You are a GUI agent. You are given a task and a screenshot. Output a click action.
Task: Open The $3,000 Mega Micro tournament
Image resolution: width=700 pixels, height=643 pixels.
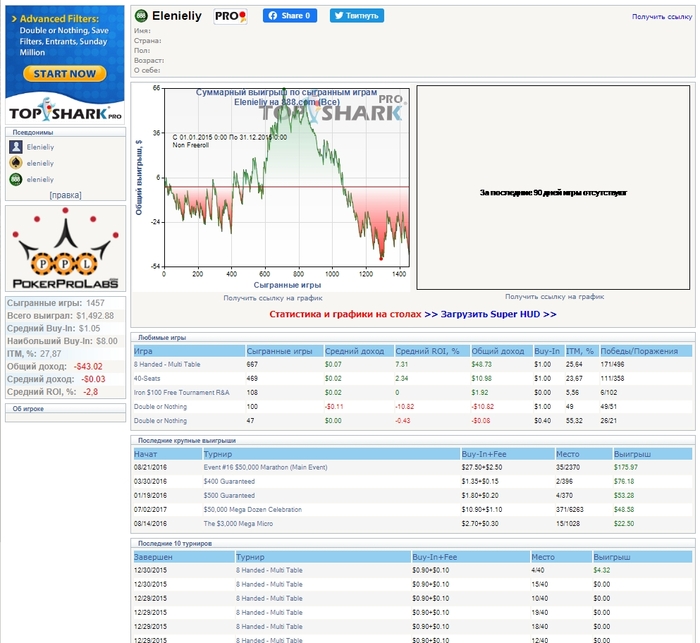(x=238, y=523)
